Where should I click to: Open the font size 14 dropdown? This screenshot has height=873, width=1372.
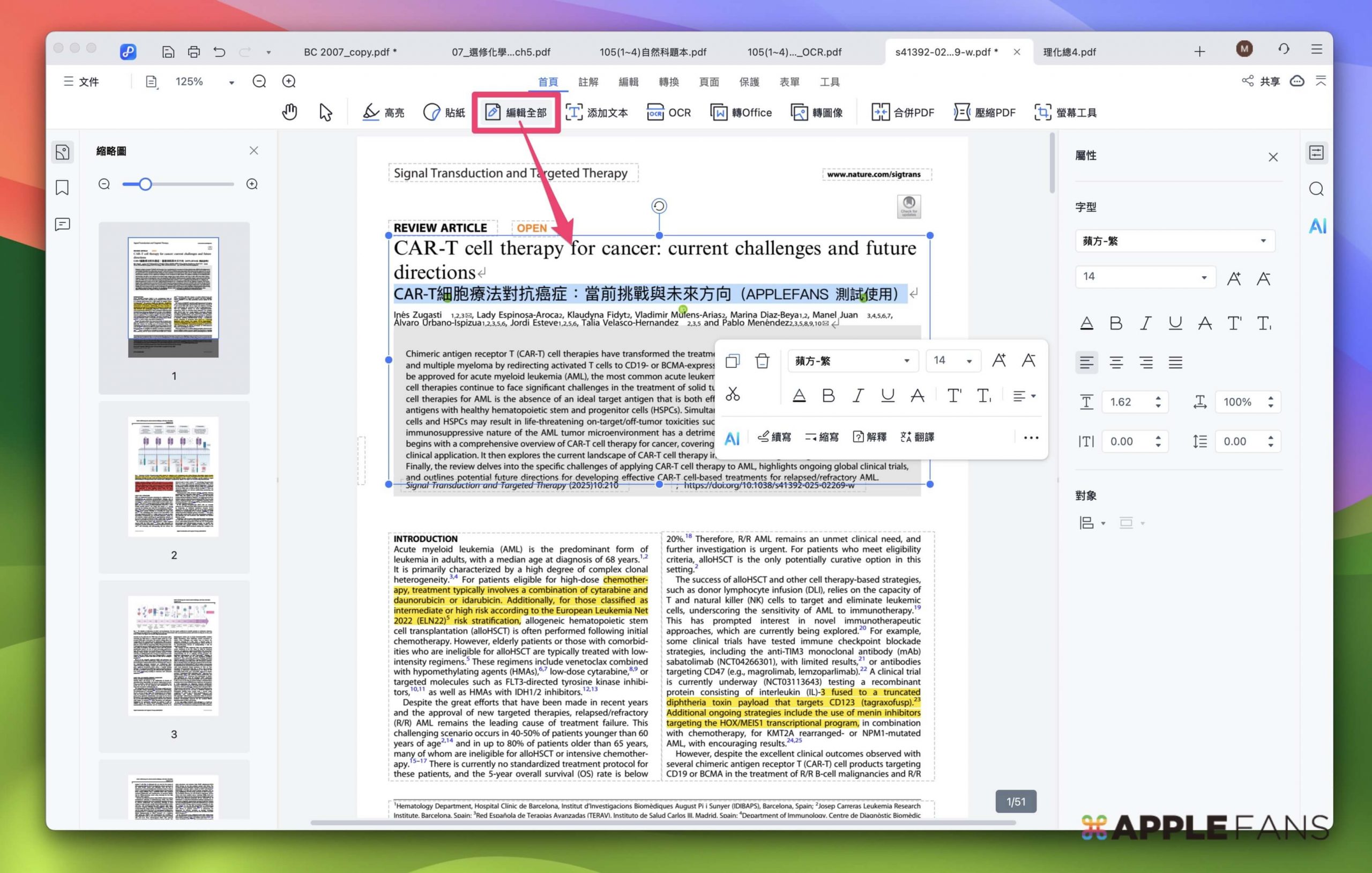point(1145,277)
